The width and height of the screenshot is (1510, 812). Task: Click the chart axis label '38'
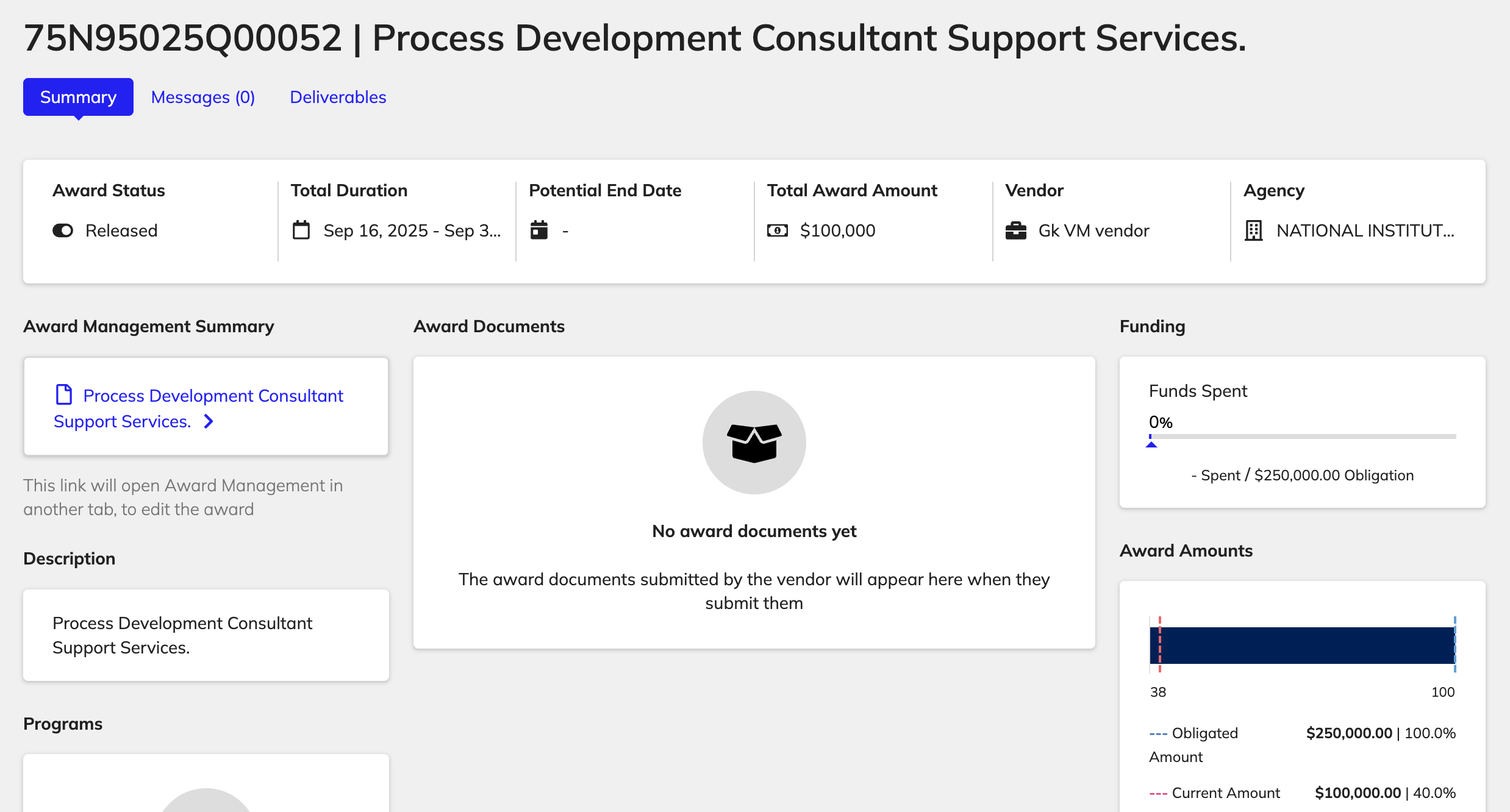pyautogui.click(x=1158, y=692)
